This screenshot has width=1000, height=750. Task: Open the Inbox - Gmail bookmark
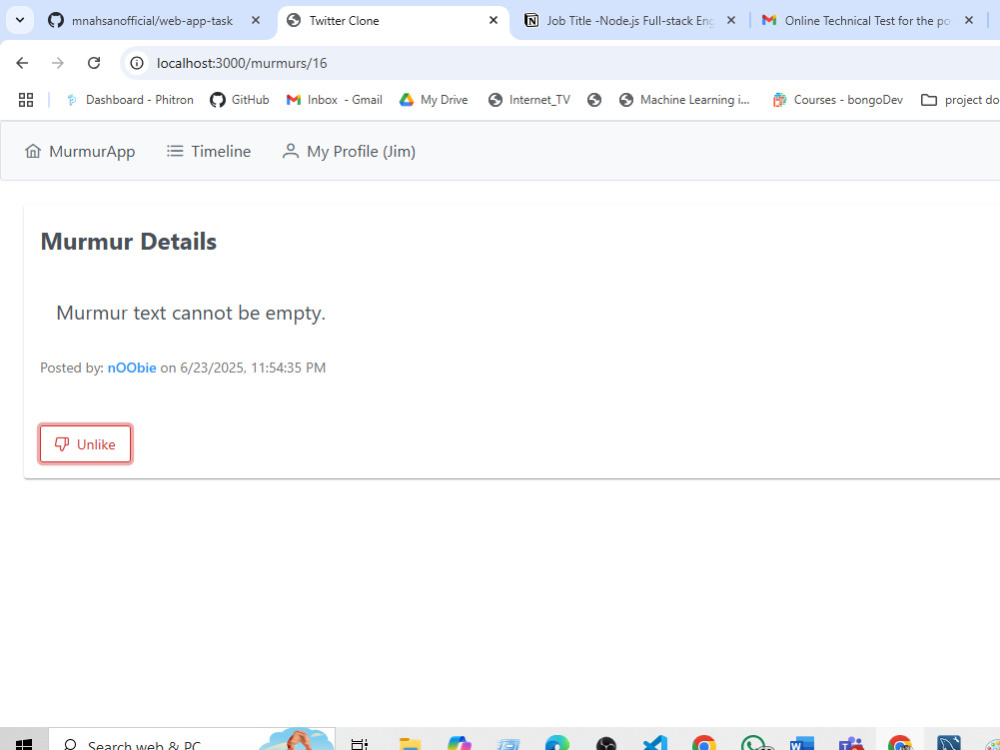(x=334, y=99)
